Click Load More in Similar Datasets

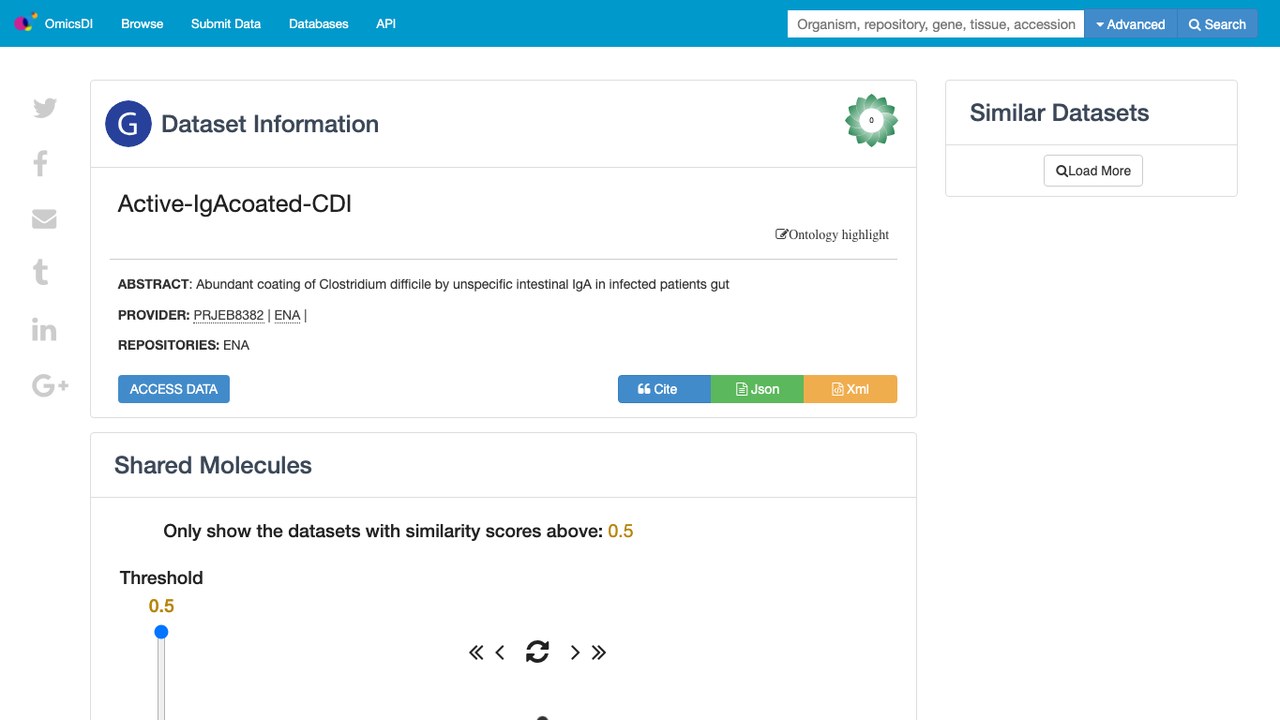point(1093,171)
